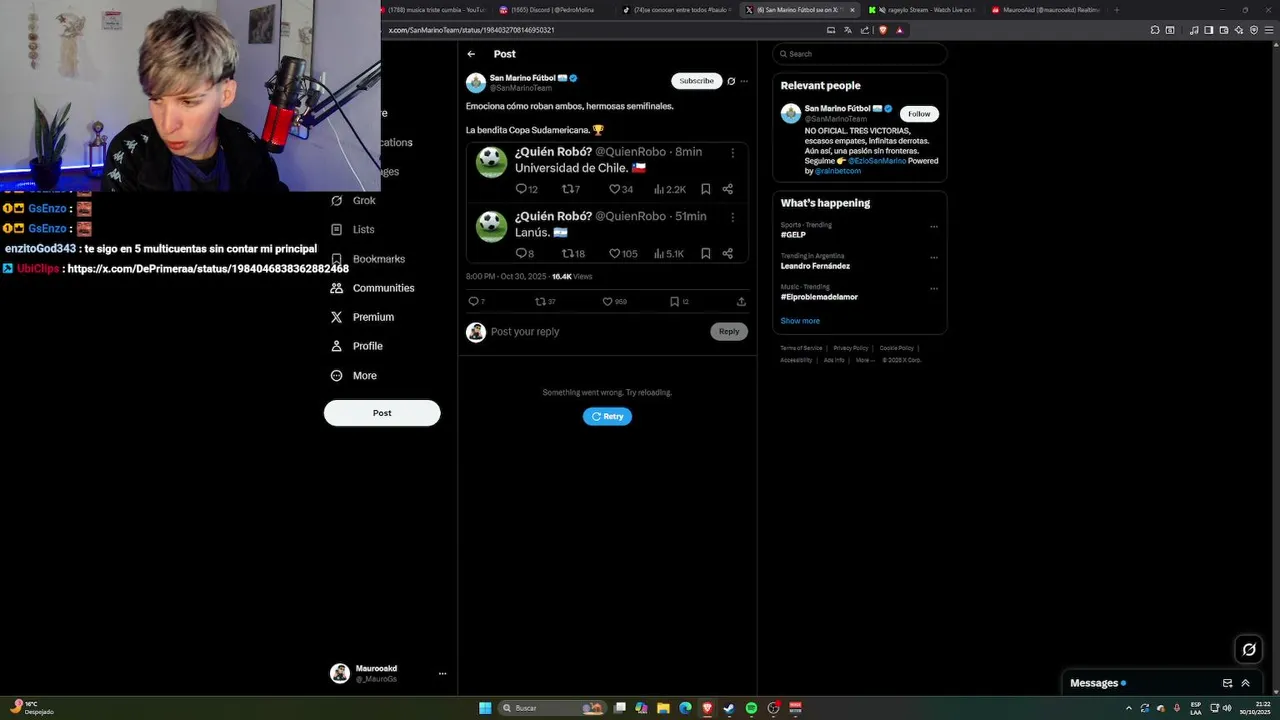This screenshot has width=1280, height=720.
Task: Follow San Marino Fútbol in Relevant people
Action: (x=919, y=114)
